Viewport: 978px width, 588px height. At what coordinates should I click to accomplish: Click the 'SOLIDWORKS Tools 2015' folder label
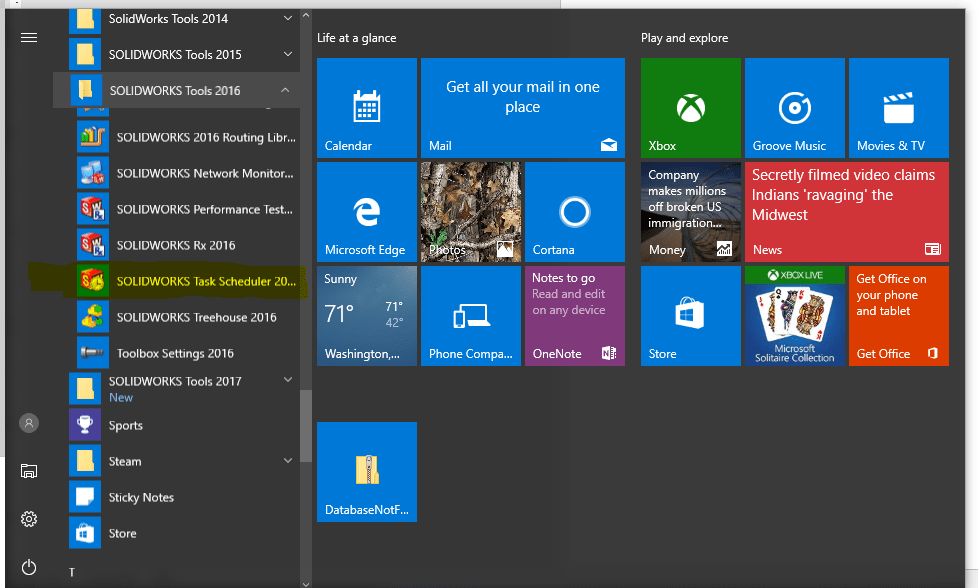(x=175, y=55)
